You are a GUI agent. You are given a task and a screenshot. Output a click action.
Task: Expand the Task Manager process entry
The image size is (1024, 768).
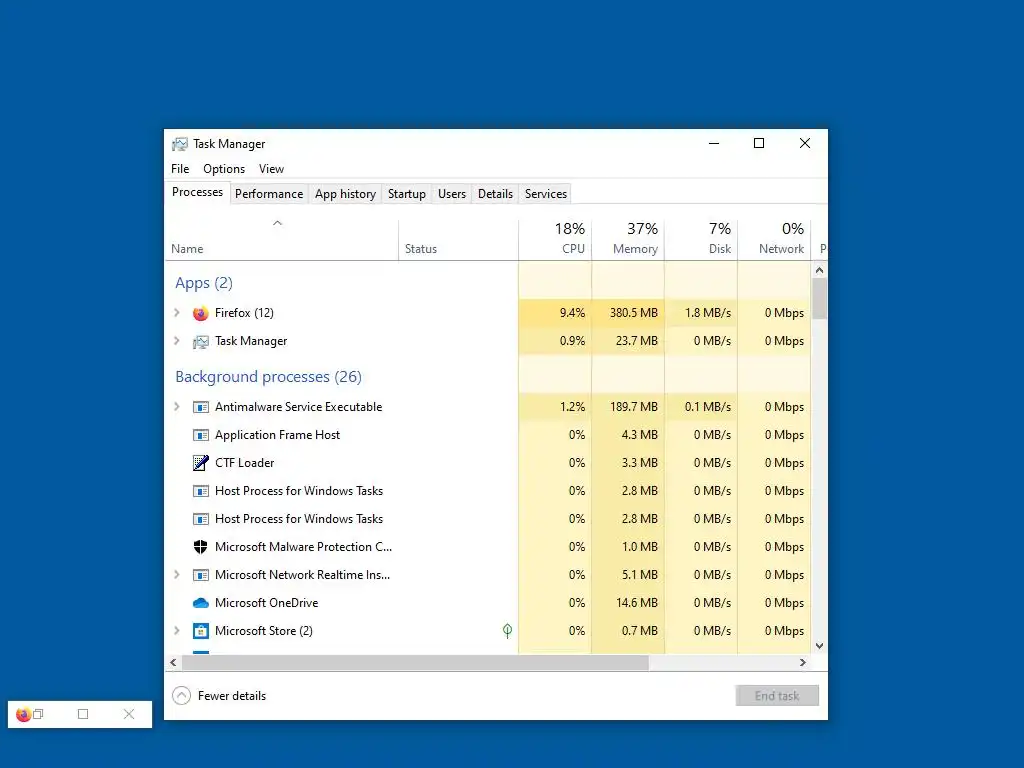176,341
